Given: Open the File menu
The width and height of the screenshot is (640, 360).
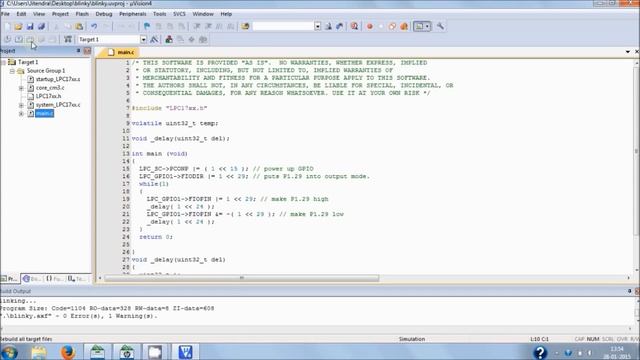Looking at the screenshot, I should click(x=5, y=14).
